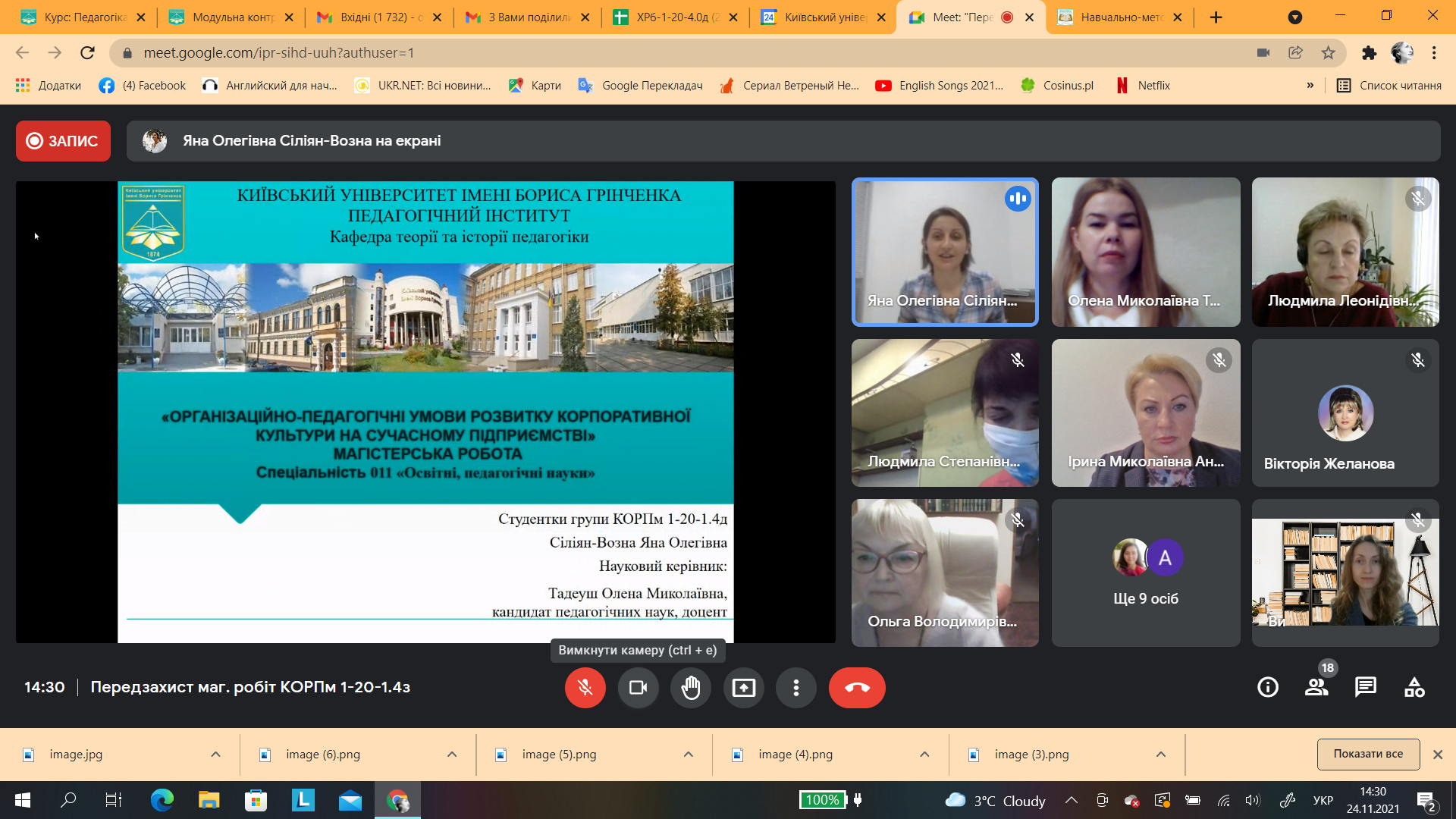Bookmark this page with star icon
The width and height of the screenshot is (1456, 819).
click(x=1328, y=52)
